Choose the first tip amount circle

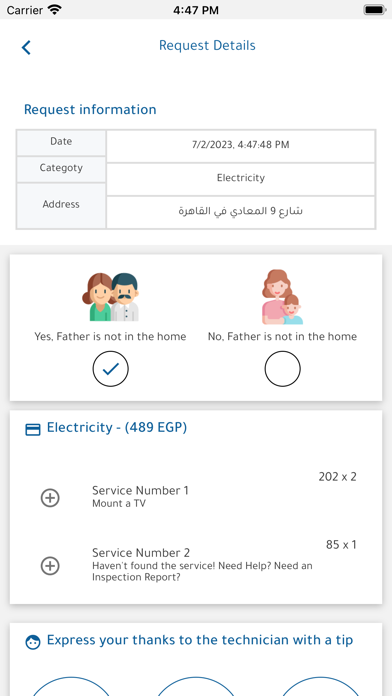(x=71, y=687)
